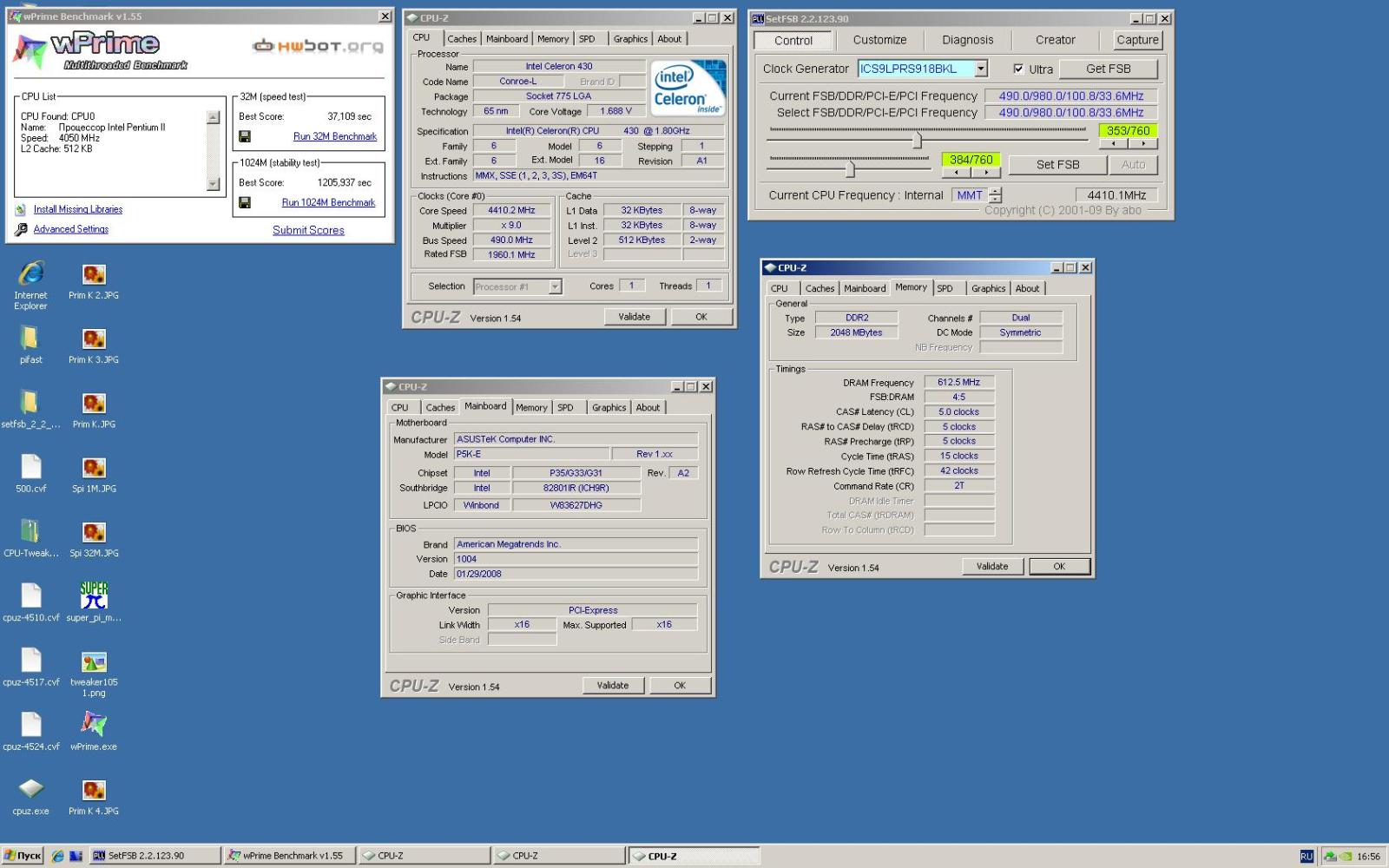Screen dimensions: 1389x868
Task: Open the About tab in top CPU-Z window
Action: point(669,39)
